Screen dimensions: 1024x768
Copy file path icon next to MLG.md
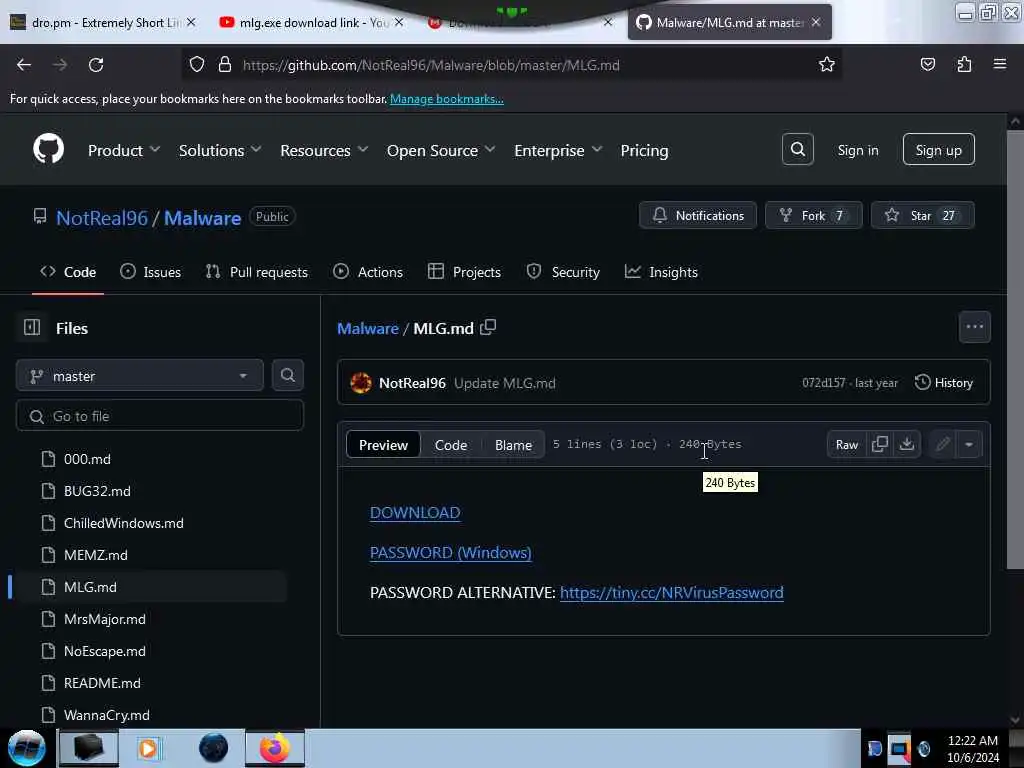[x=488, y=327]
